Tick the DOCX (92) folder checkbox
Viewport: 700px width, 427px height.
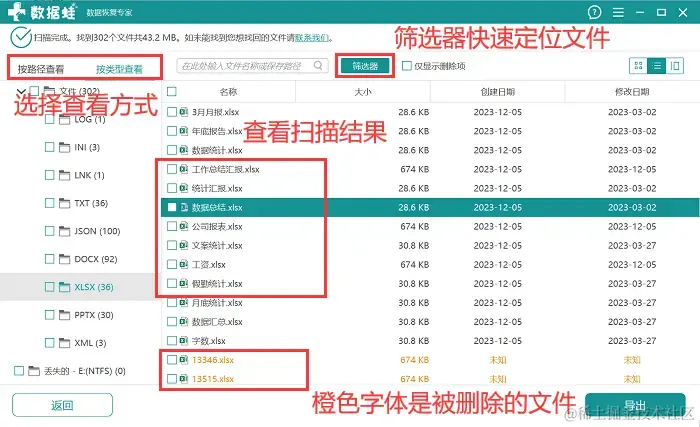click(x=50, y=259)
